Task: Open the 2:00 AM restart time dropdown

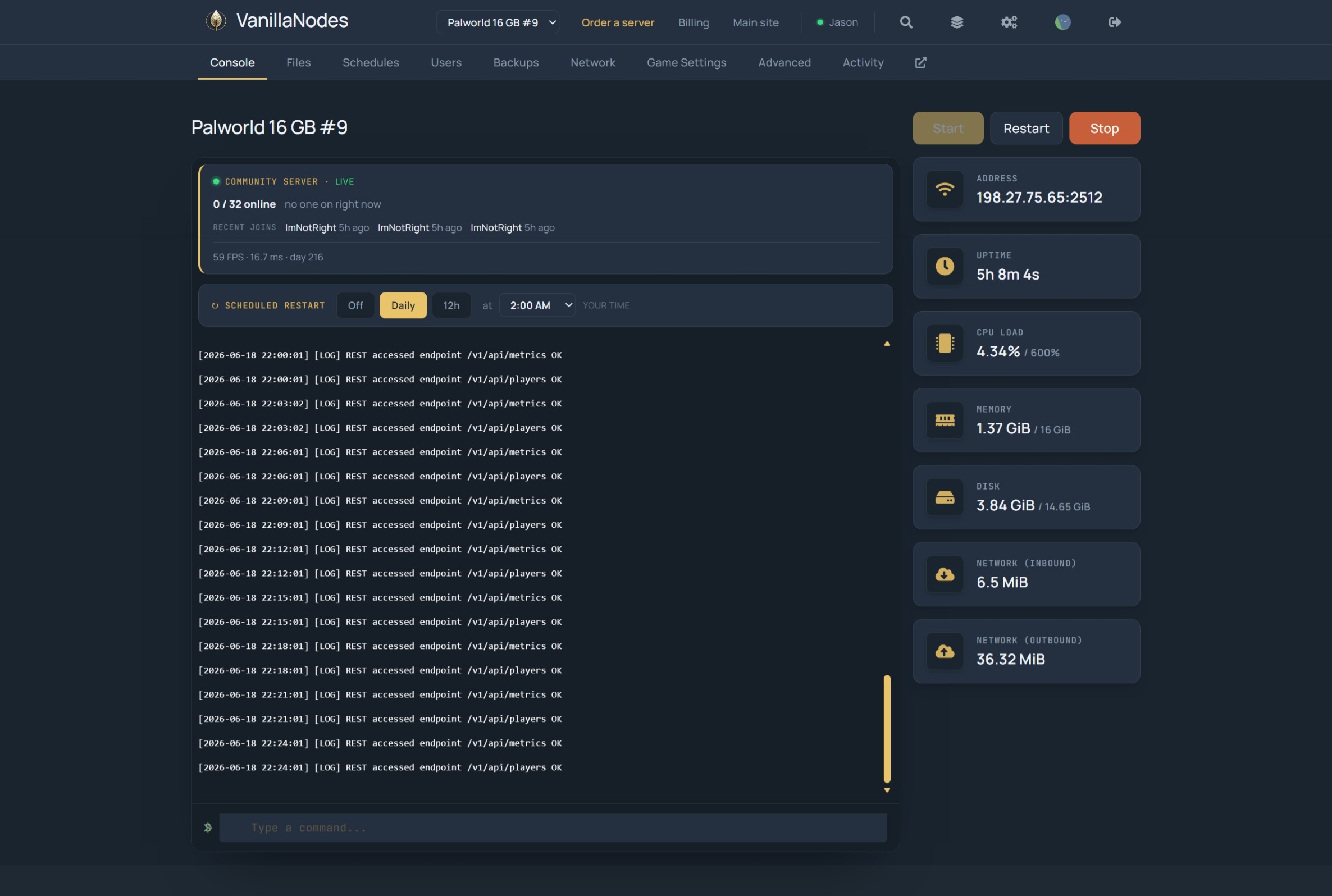Action: click(537, 305)
